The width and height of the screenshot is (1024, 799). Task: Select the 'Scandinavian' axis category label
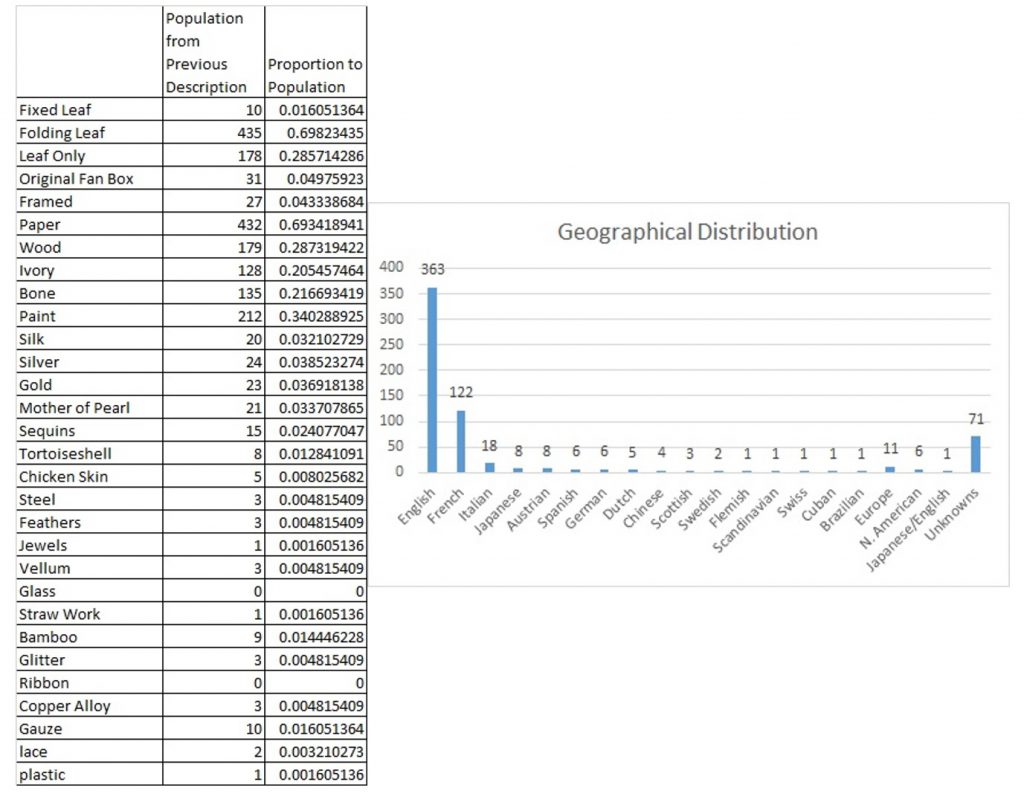pyautogui.click(x=745, y=520)
